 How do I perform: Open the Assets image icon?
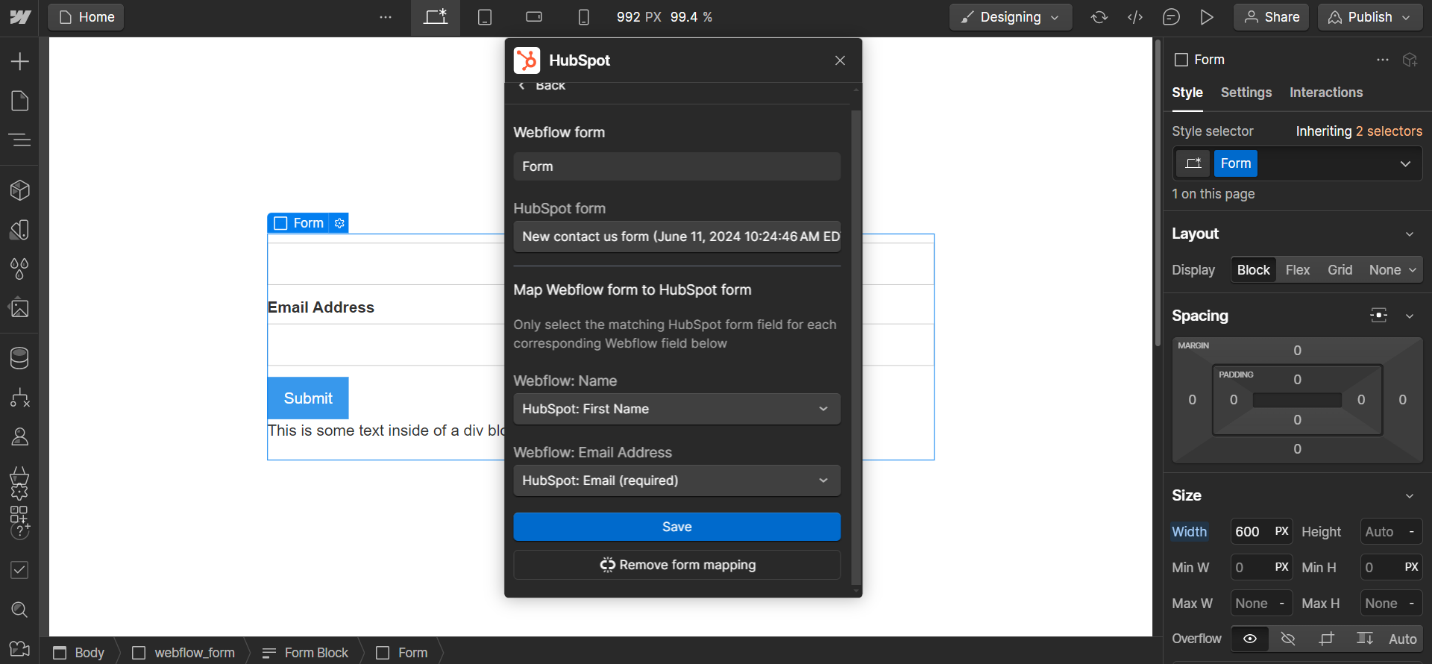(x=19, y=308)
